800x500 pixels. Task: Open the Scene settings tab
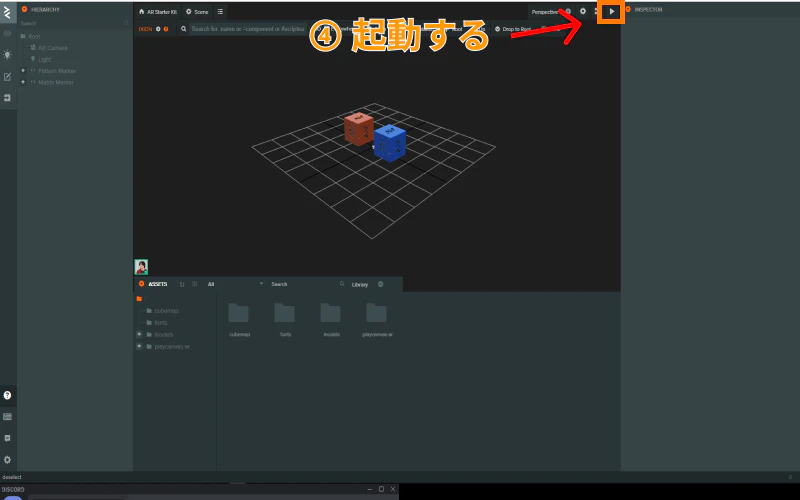(197, 12)
